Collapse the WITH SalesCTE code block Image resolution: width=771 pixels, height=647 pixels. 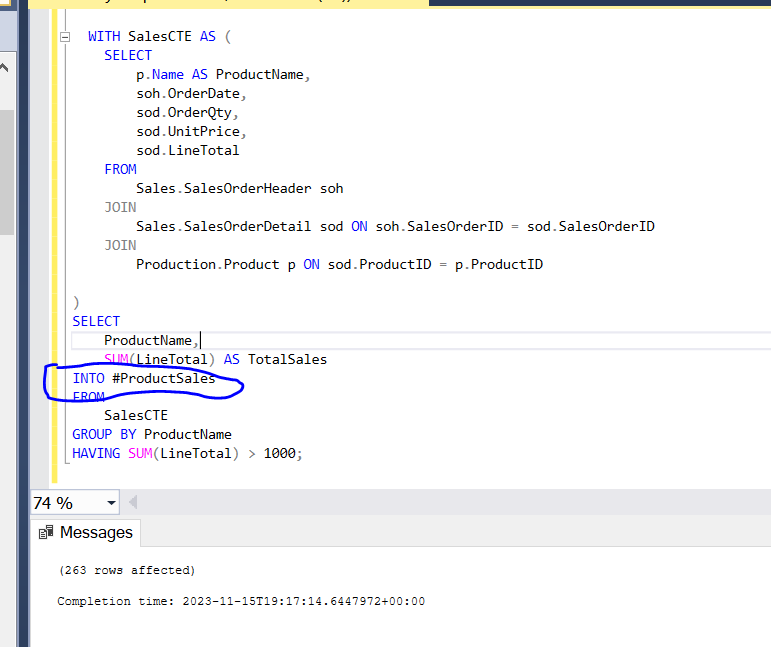click(66, 37)
